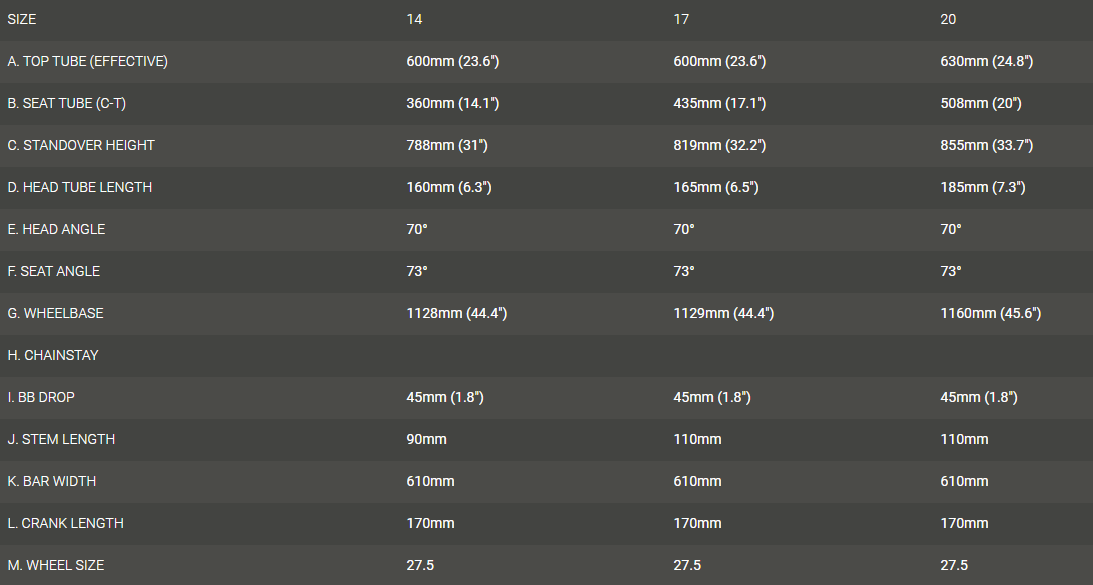Click the 855mm (33.7") standover value
Viewport: 1093px width, 585px height.
coord(986,146)
